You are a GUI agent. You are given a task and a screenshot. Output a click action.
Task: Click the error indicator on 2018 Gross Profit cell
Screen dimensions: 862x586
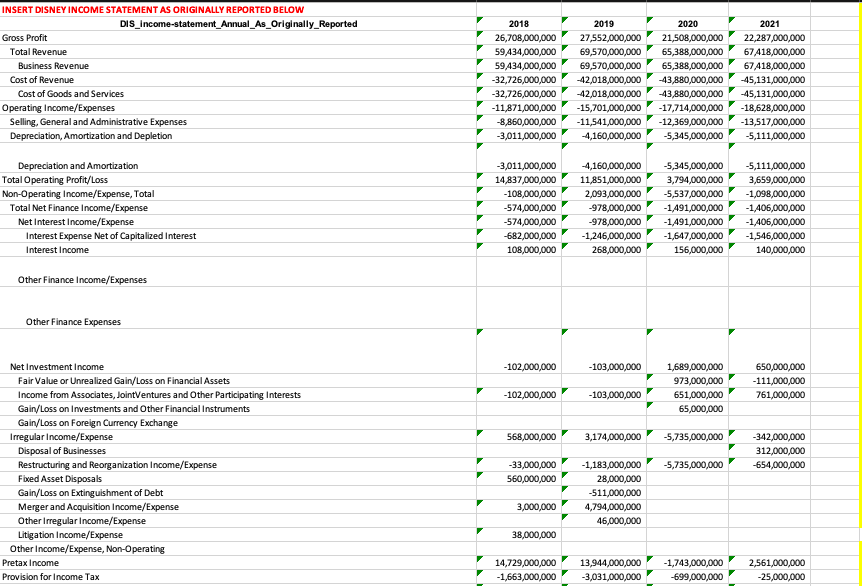coord(480,33)
